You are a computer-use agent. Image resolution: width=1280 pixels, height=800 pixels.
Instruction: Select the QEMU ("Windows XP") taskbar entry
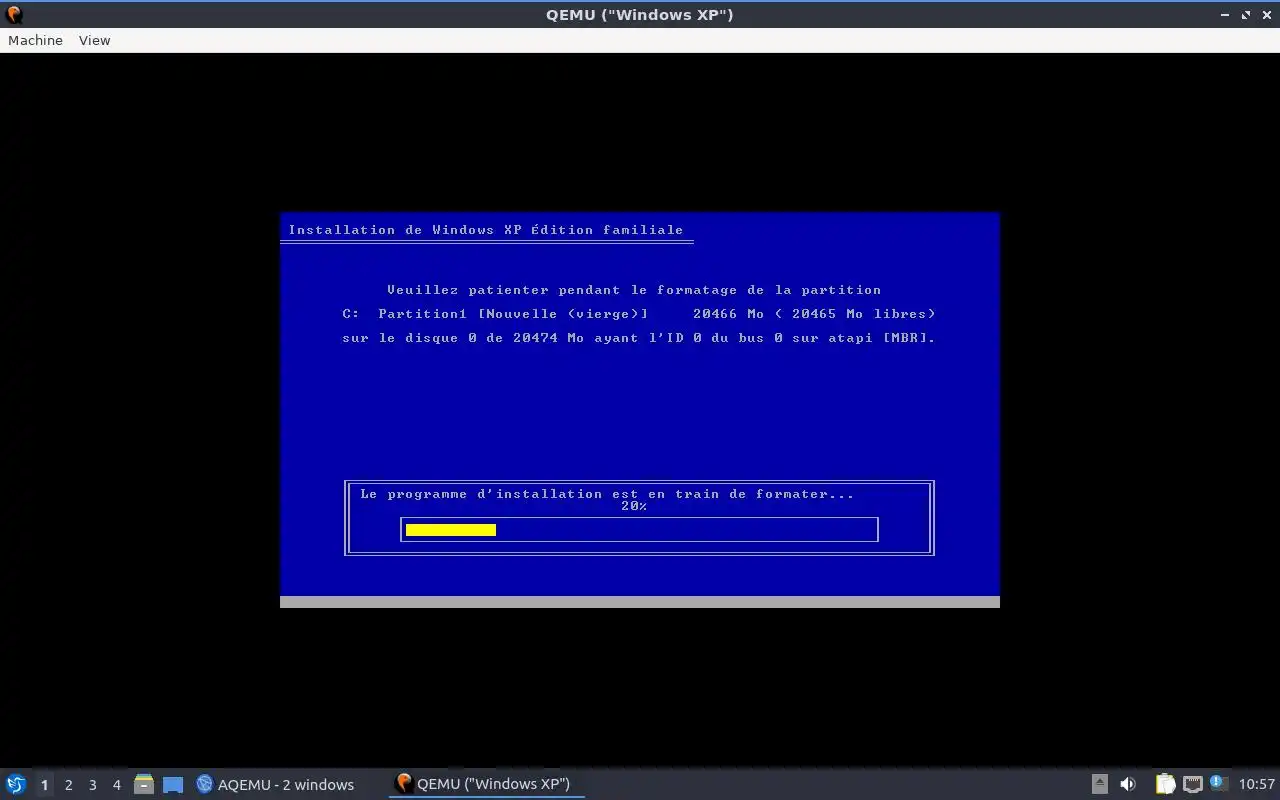pos(485,784)
